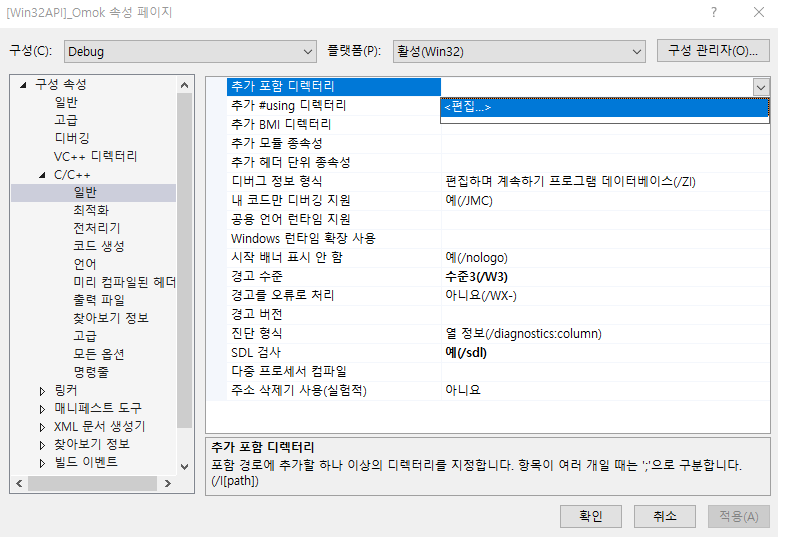Click the 예(/sdl) value
The image size is (786, 543).
pyautogui.click(x=466, y=353)
